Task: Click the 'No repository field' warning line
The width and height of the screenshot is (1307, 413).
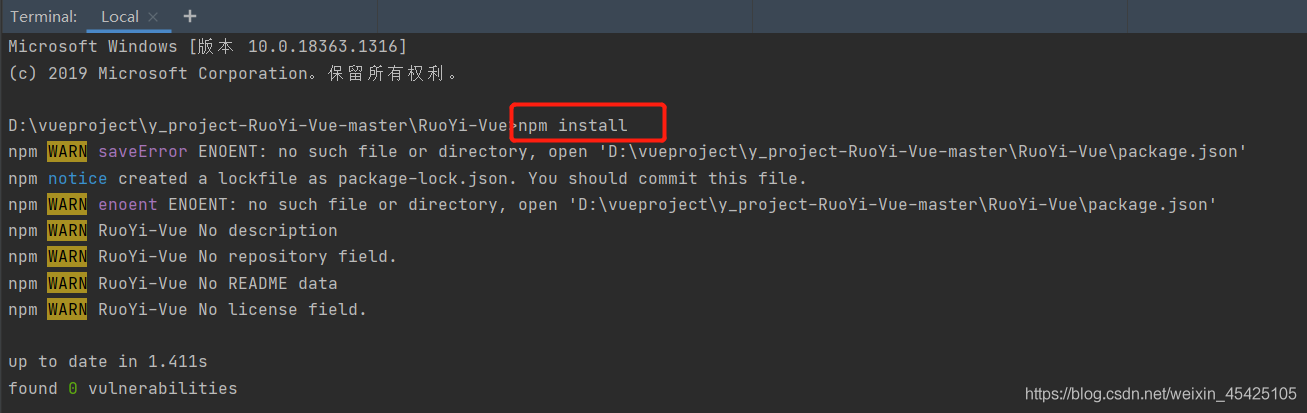Action: pos(297,257)
